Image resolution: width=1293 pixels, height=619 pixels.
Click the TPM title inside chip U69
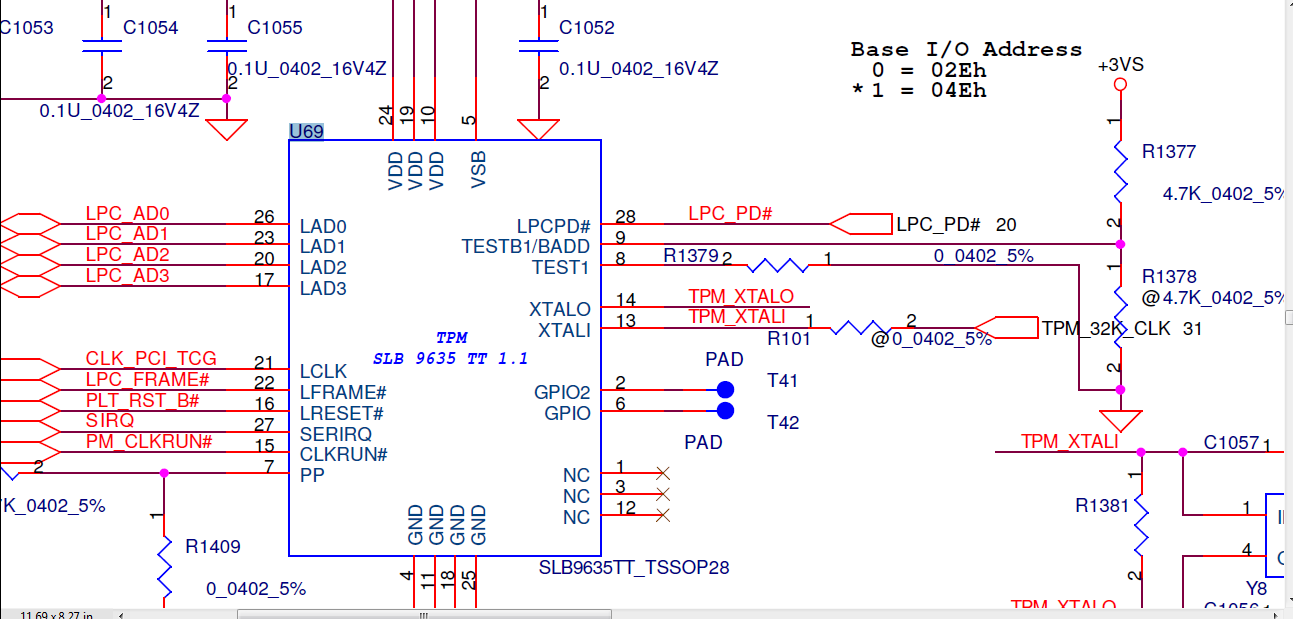pos(451,338)
